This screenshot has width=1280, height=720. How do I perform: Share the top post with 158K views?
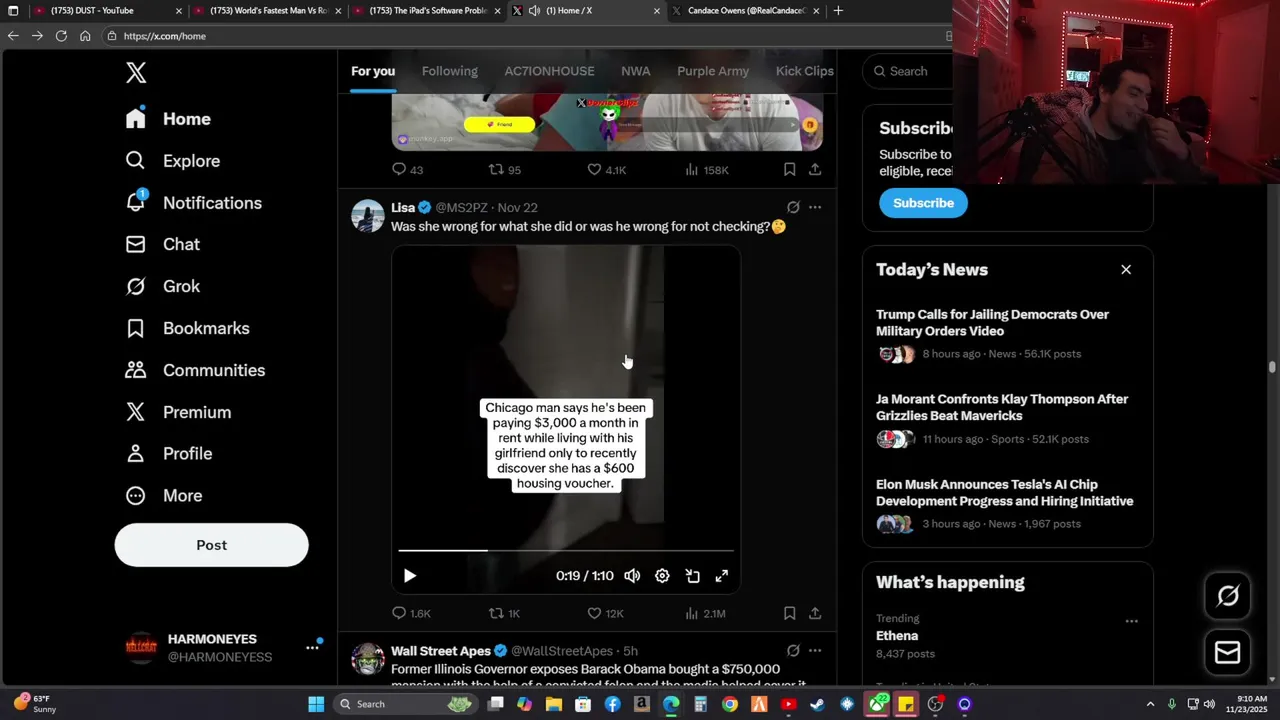pyautogui.click(x=815, y=170)
